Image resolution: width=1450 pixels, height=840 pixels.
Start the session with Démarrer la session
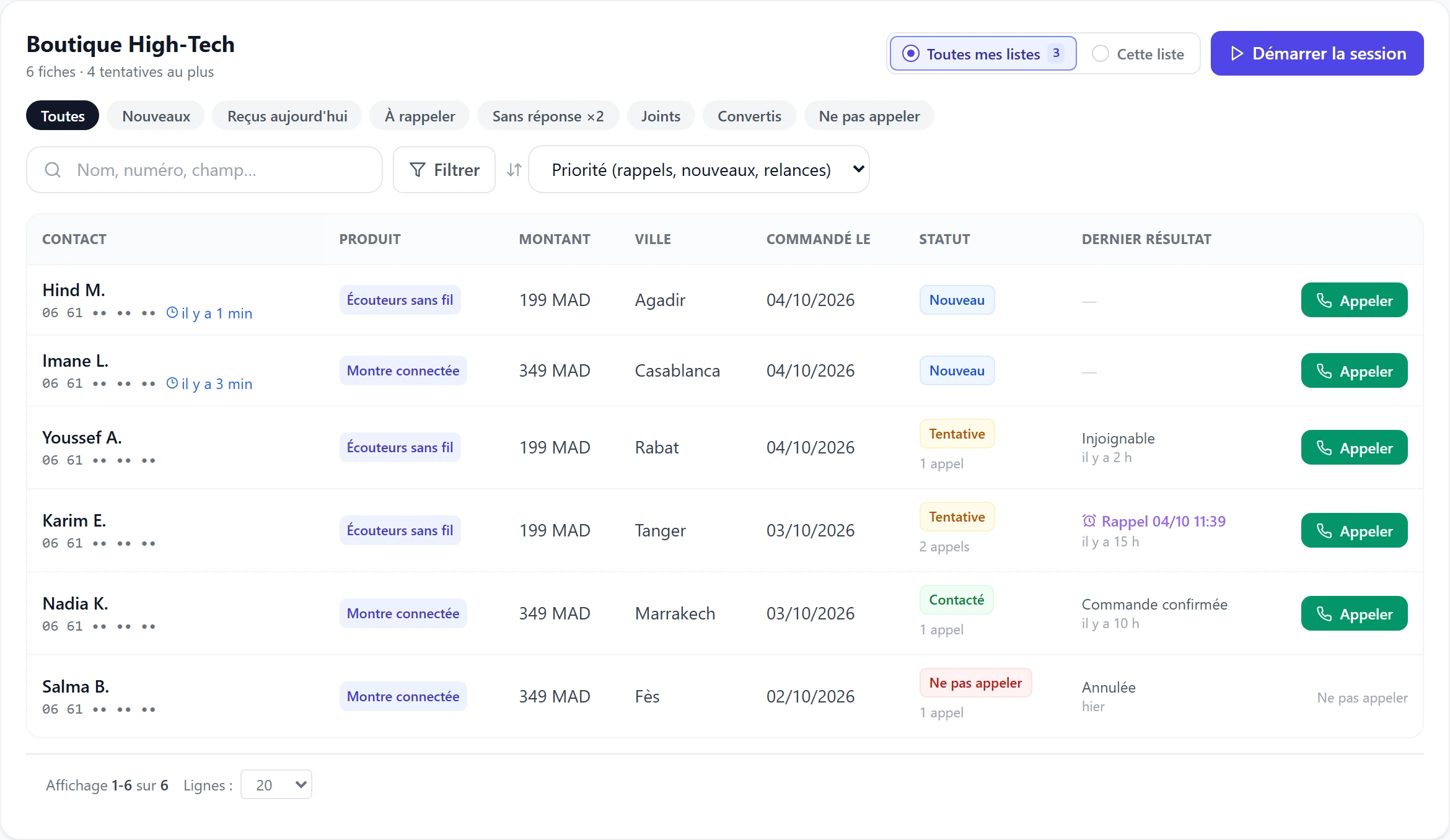tap(1317, 53)
